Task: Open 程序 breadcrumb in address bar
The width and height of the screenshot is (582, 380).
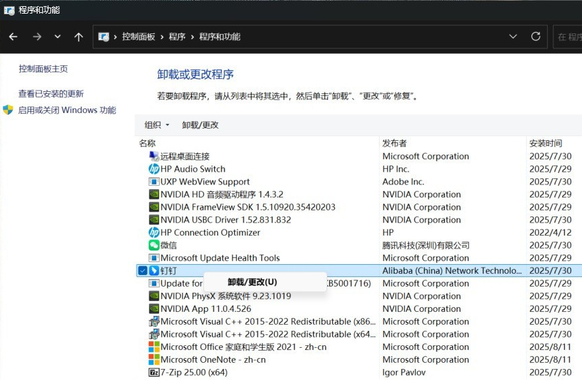Action: (x=177, y=37)
